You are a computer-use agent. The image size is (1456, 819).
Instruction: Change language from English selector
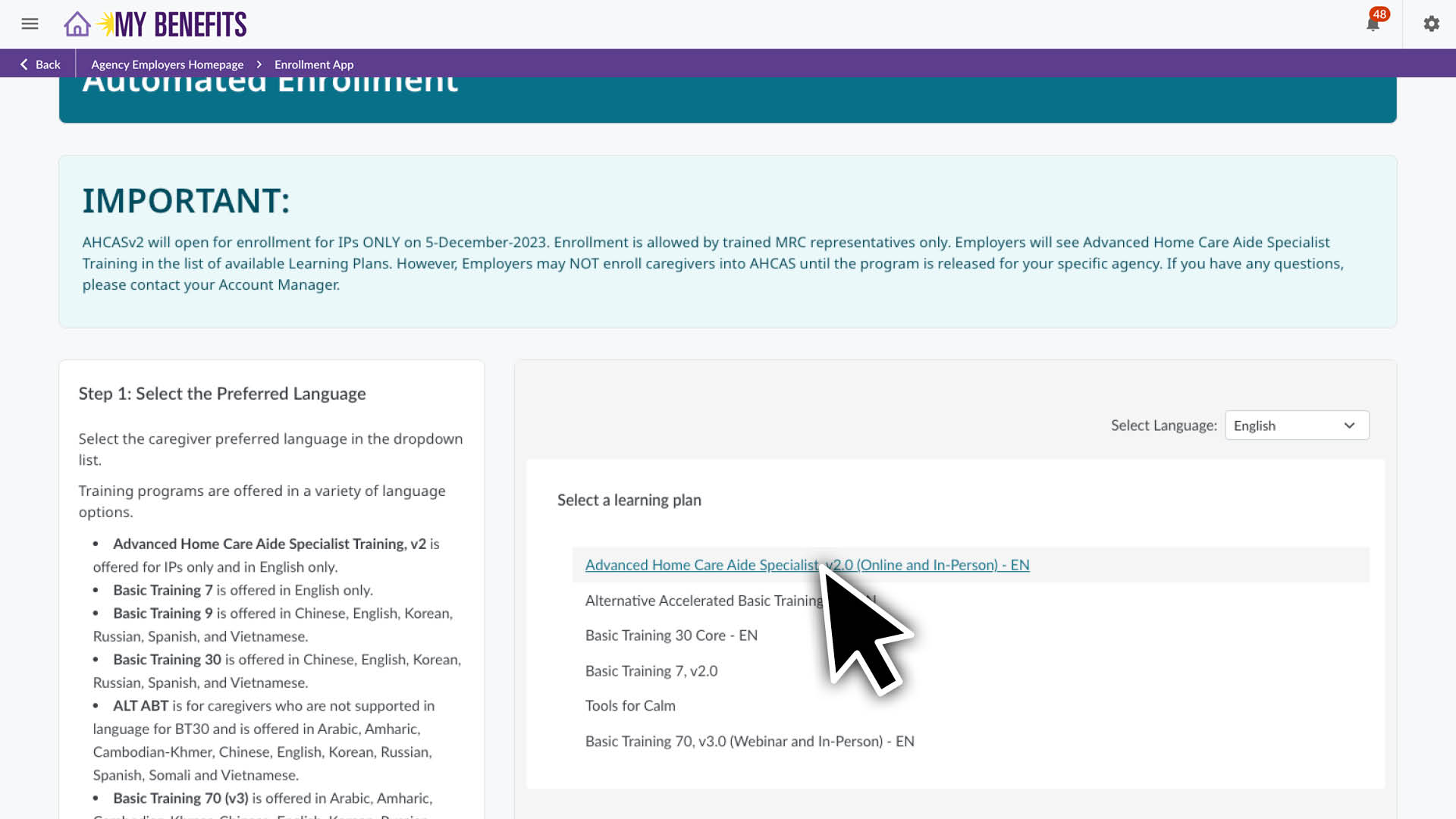[x=1297, y=425]
